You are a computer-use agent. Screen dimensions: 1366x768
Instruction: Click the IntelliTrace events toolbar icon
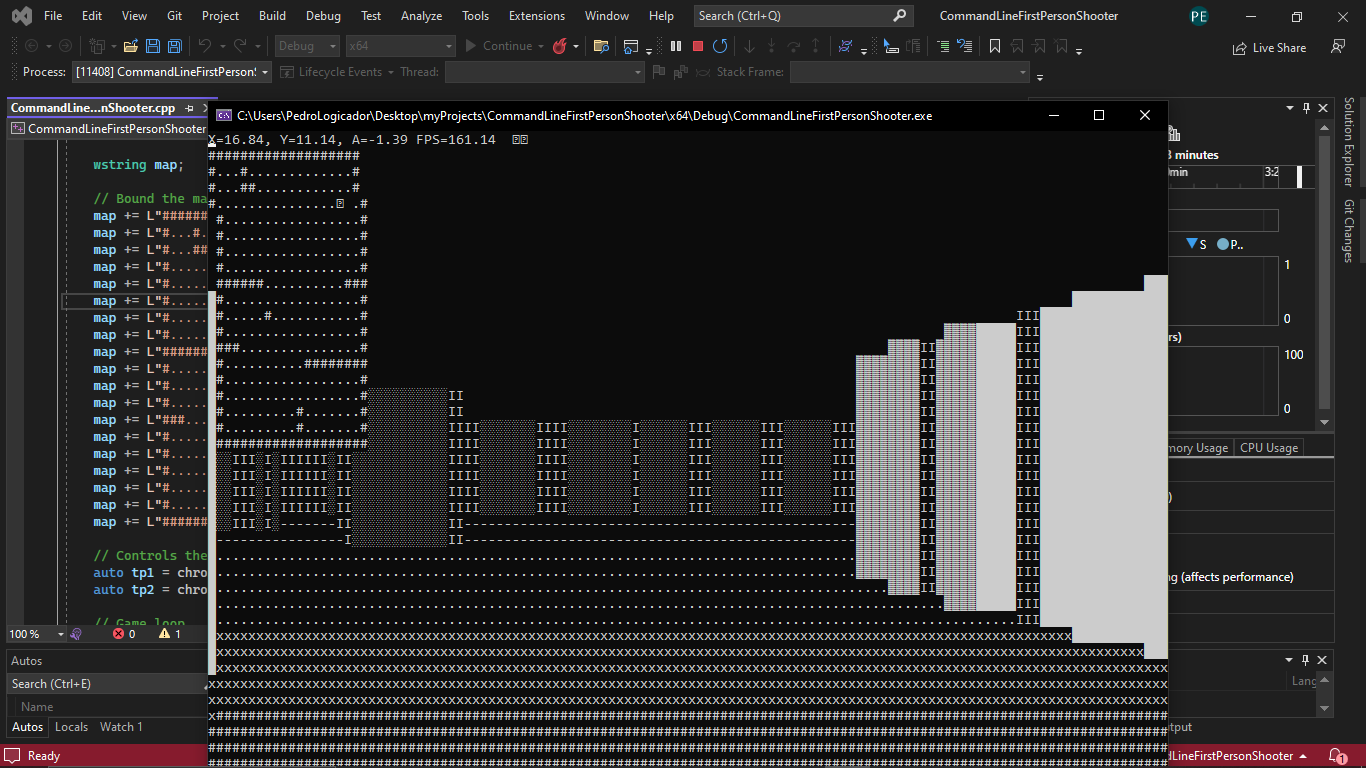pos(845,46)
